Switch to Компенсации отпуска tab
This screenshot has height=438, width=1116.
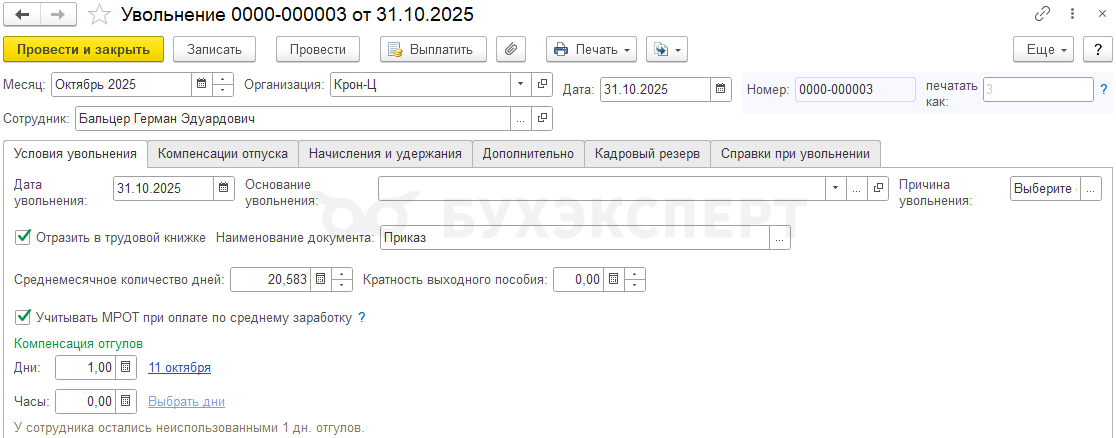coord(223,154)
